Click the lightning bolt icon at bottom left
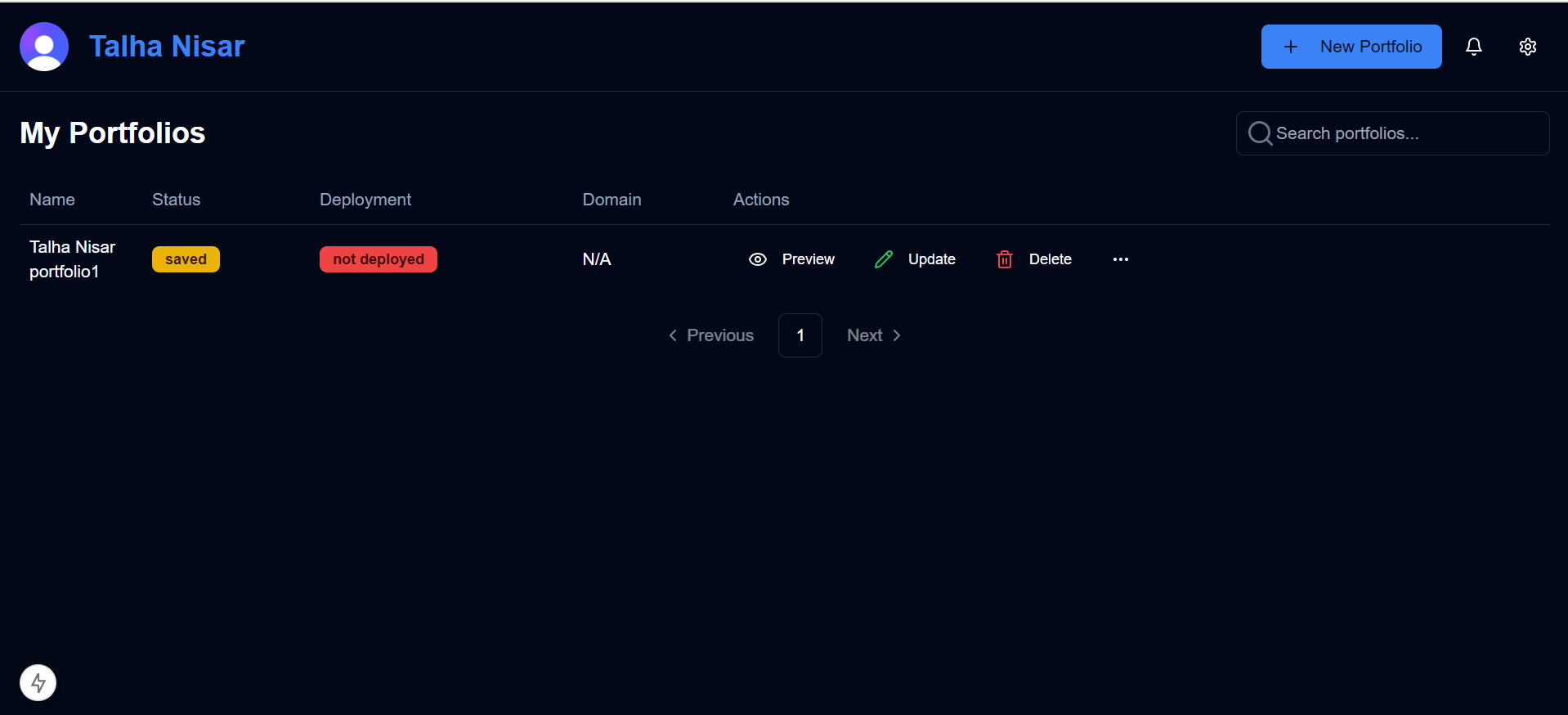Viewport: 1568px width, 715px height. click(x=38, y=682)
